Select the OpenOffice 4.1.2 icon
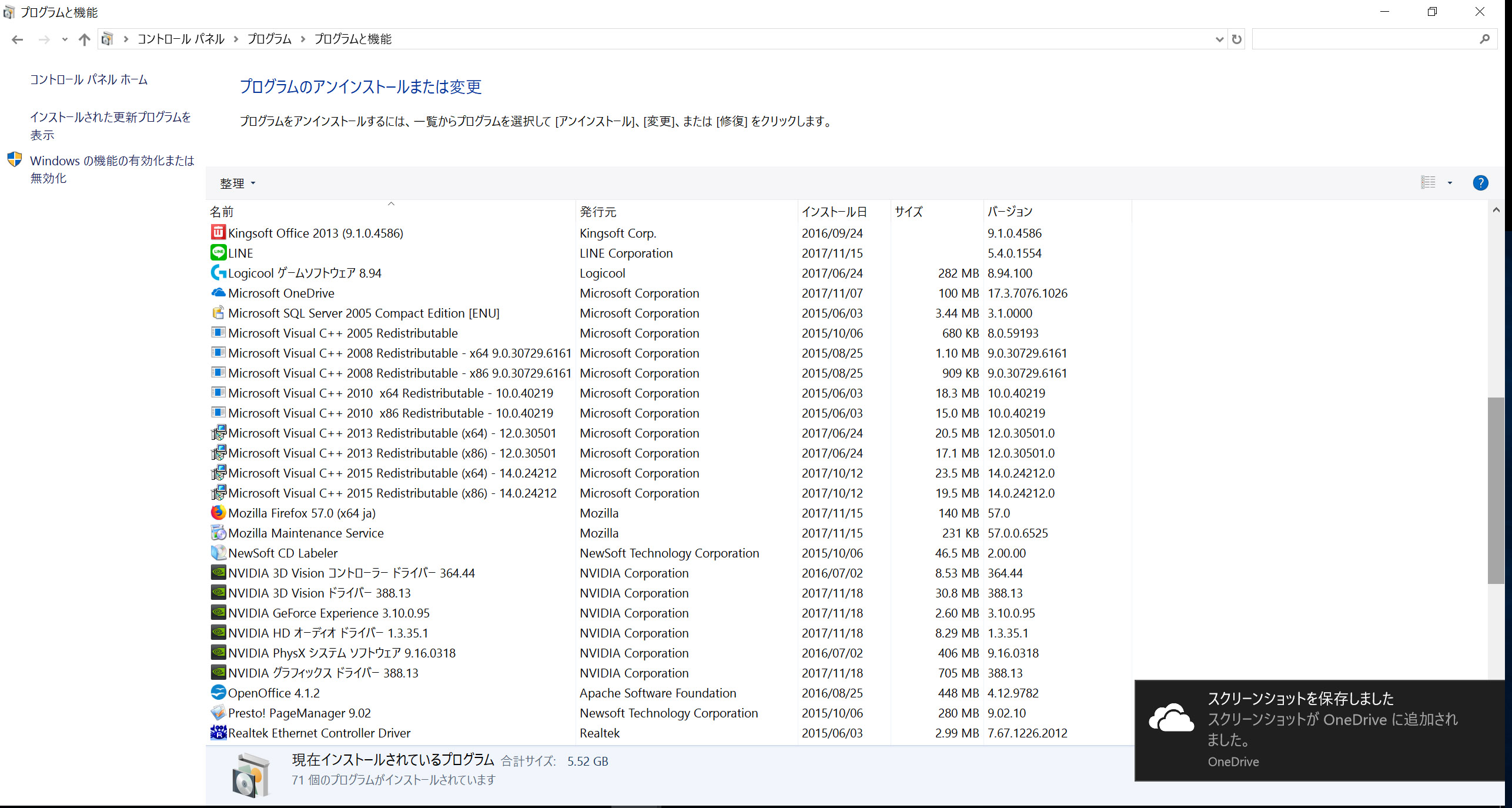1512x808 pixels. click(218, 693)
